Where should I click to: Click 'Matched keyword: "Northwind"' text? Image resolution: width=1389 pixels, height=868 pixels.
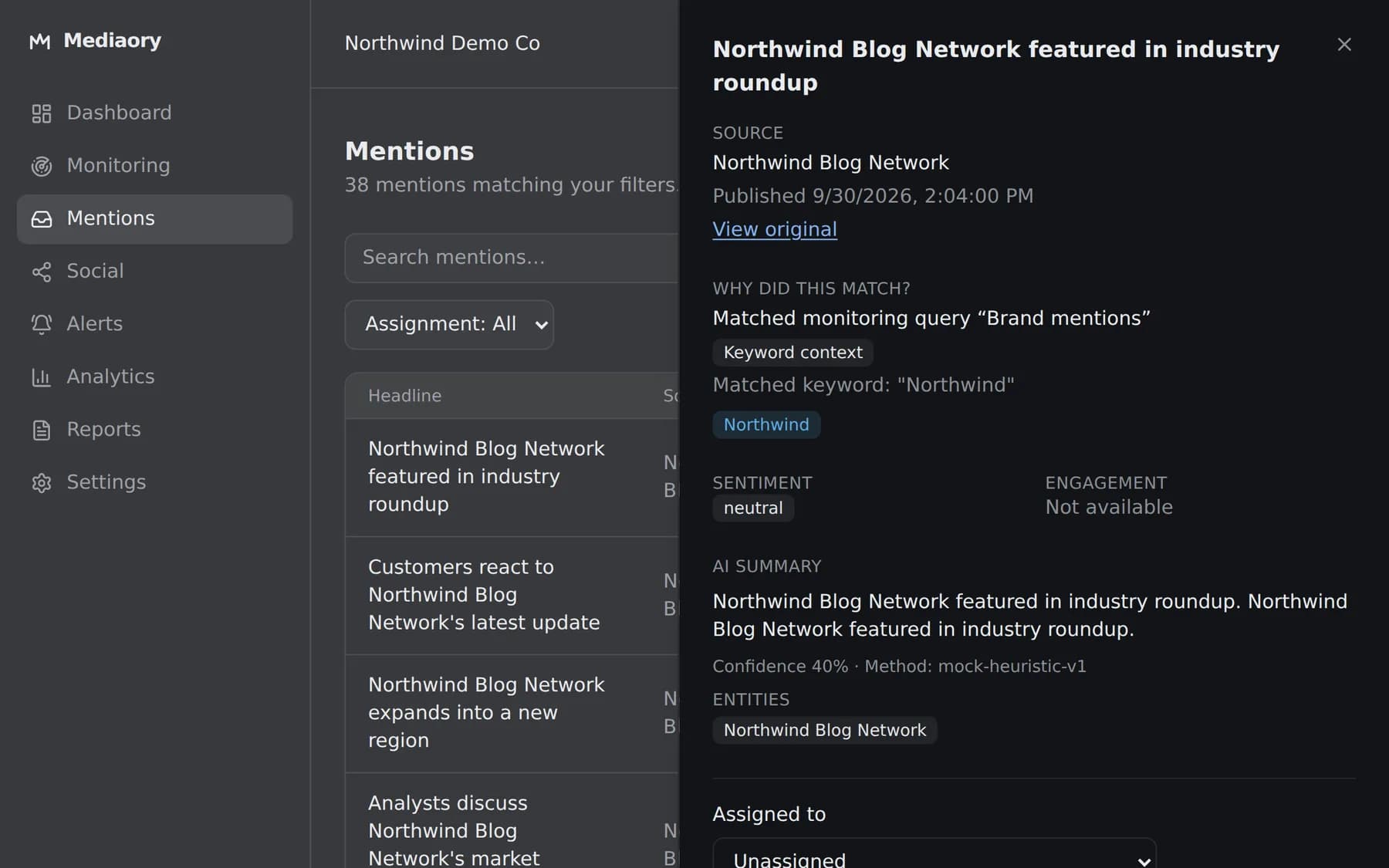[x=863, y=385]
